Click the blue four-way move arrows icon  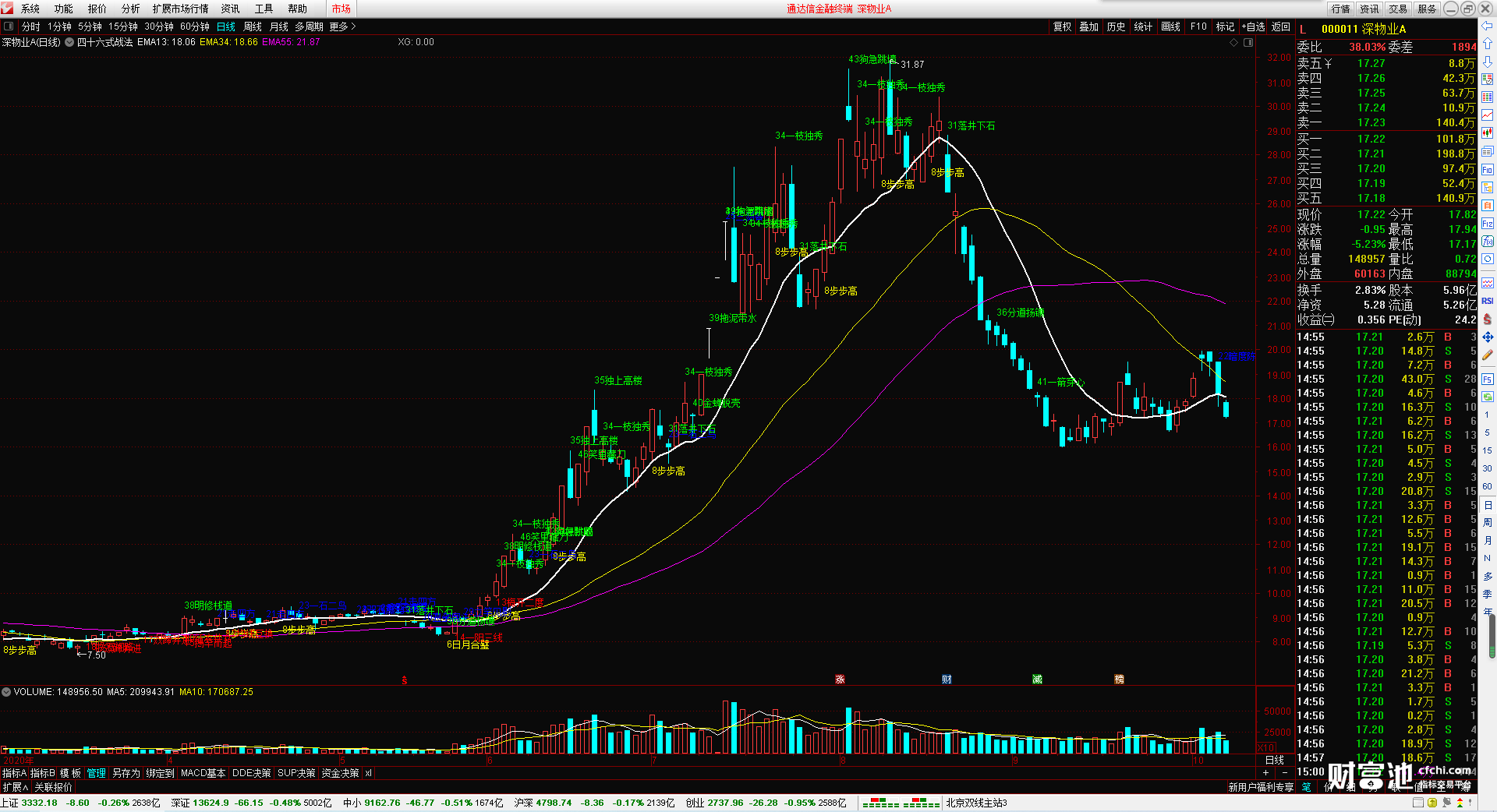[1488, 337]
